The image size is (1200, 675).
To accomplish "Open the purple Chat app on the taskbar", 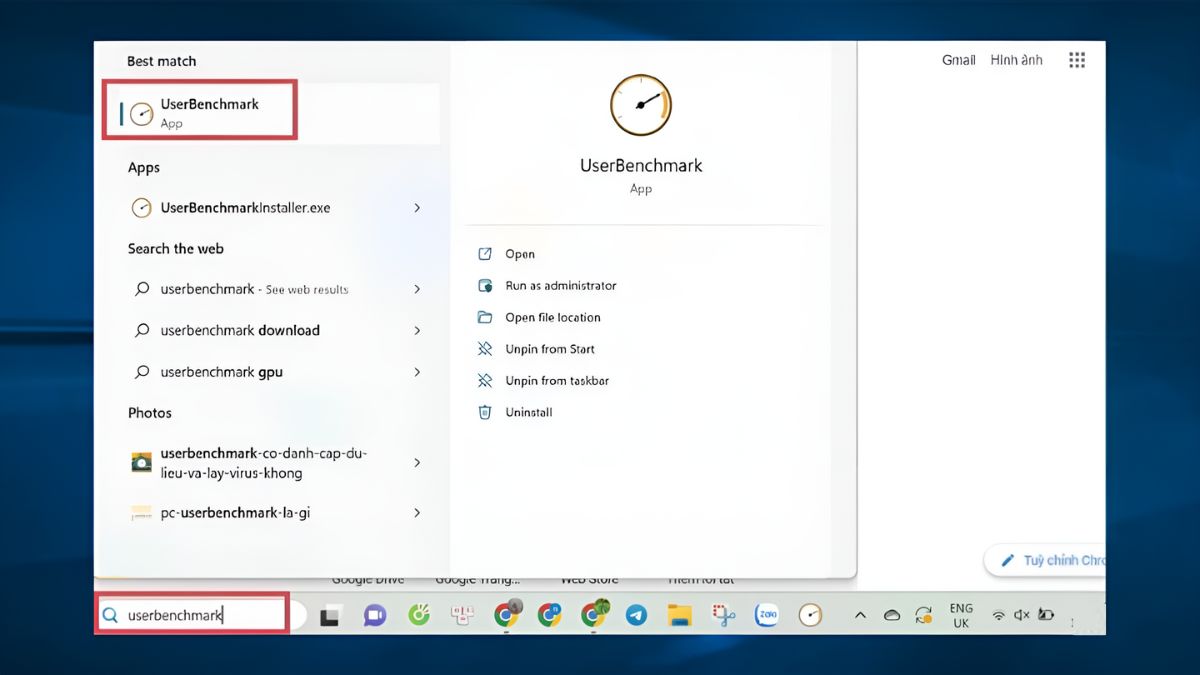I will tap(375, 615).
